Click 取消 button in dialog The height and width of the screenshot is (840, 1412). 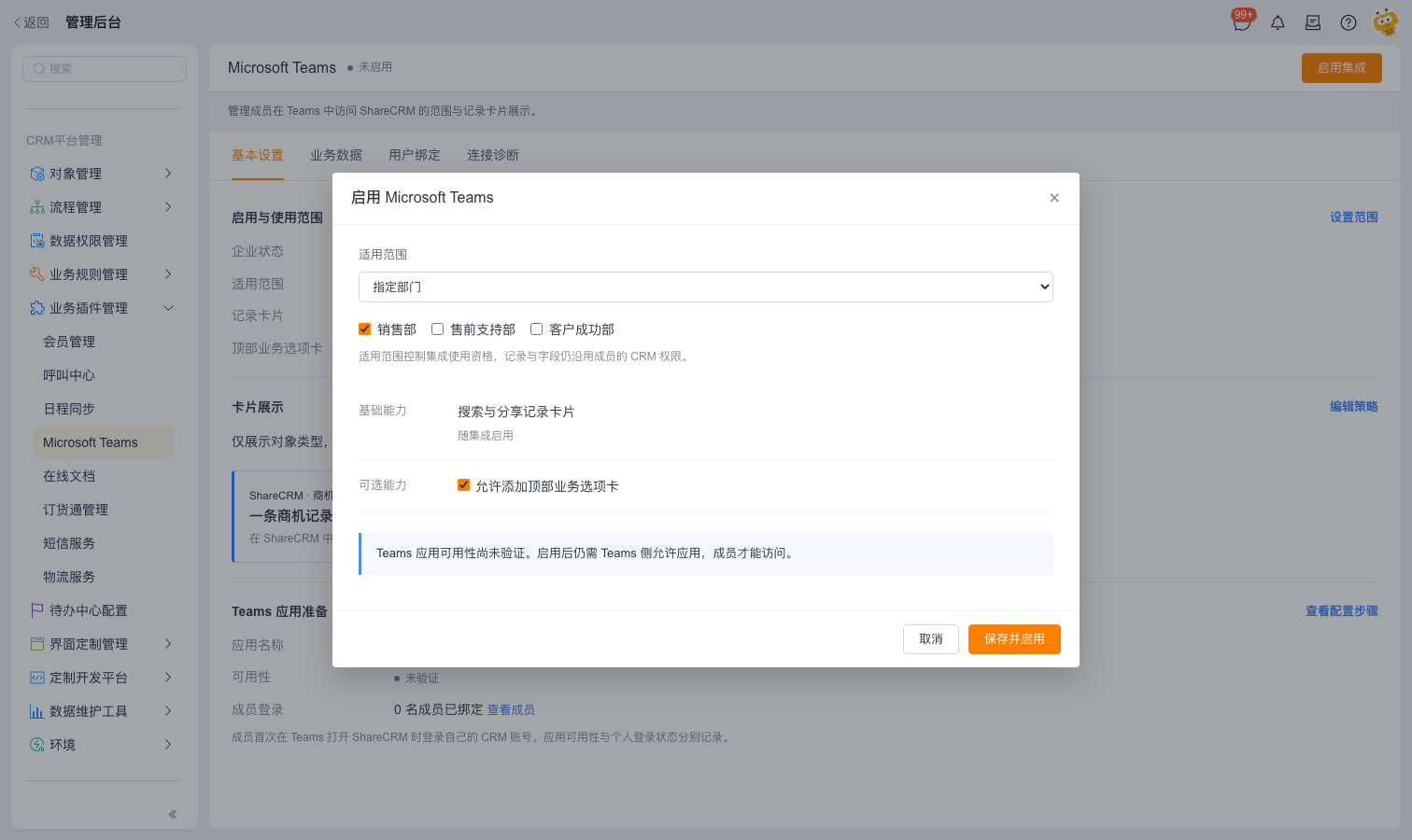coord(931,639)
